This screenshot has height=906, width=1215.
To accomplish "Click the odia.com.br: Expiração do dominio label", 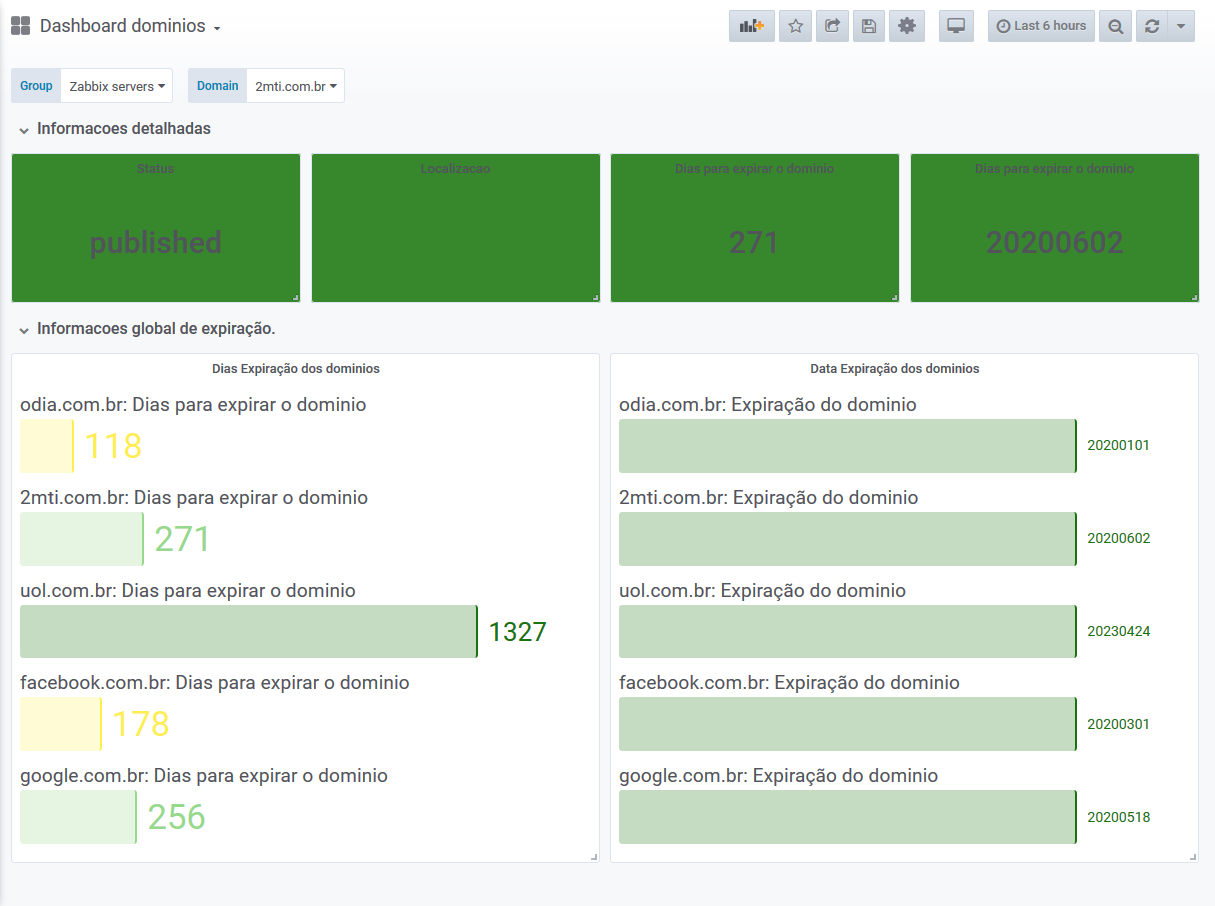I will point(768,405).
